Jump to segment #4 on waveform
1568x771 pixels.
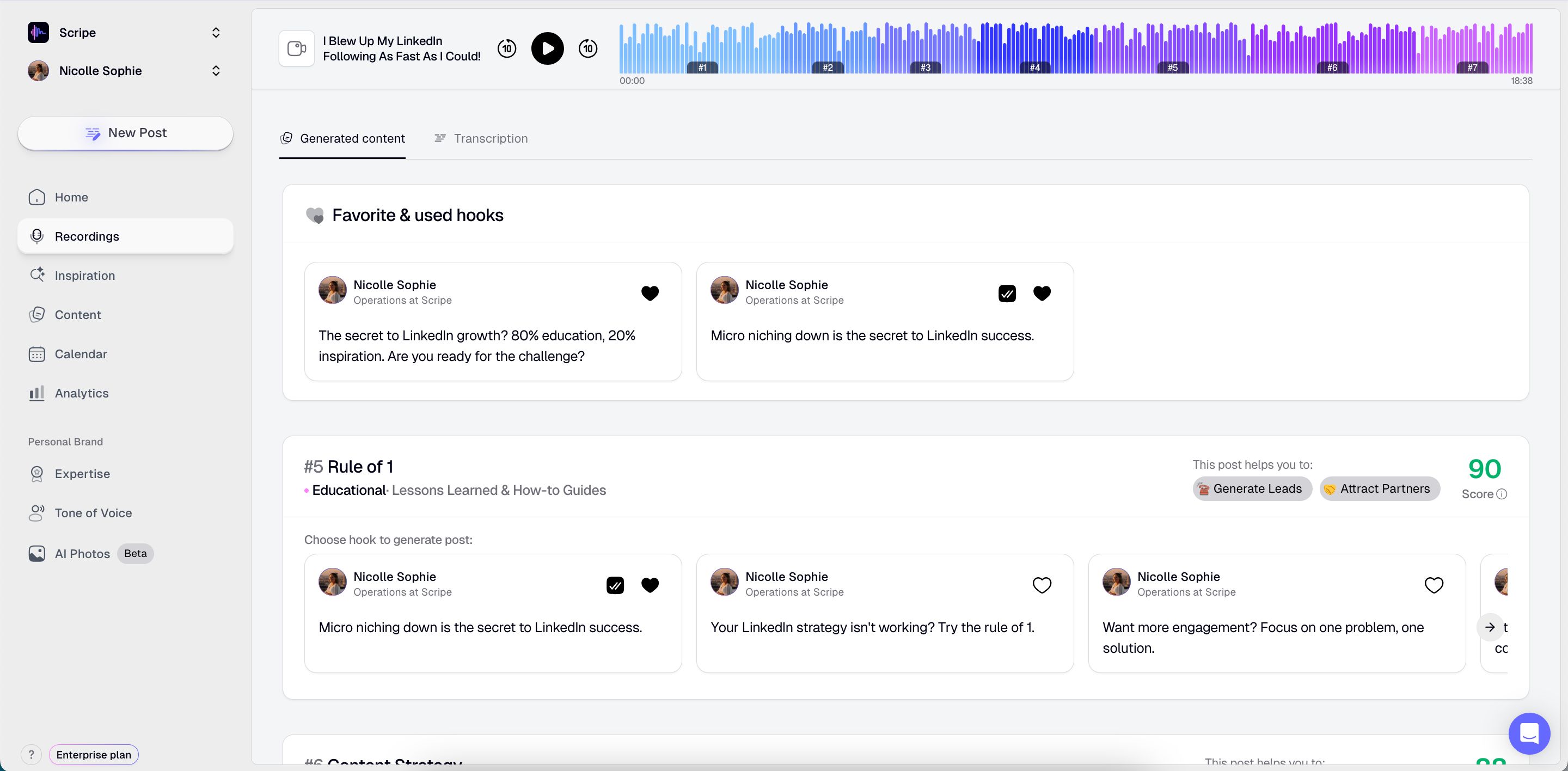tap(1034, 68)
